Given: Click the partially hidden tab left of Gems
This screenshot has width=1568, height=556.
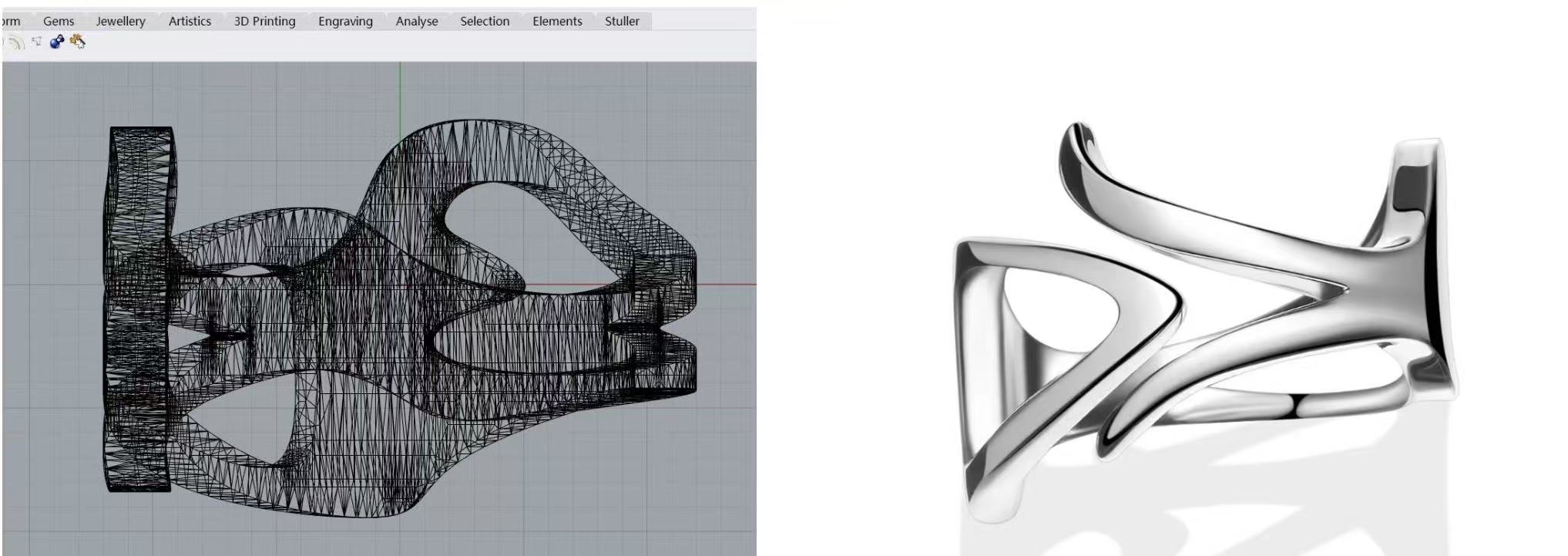Looking at the screenshot, I should click(11, 22).
